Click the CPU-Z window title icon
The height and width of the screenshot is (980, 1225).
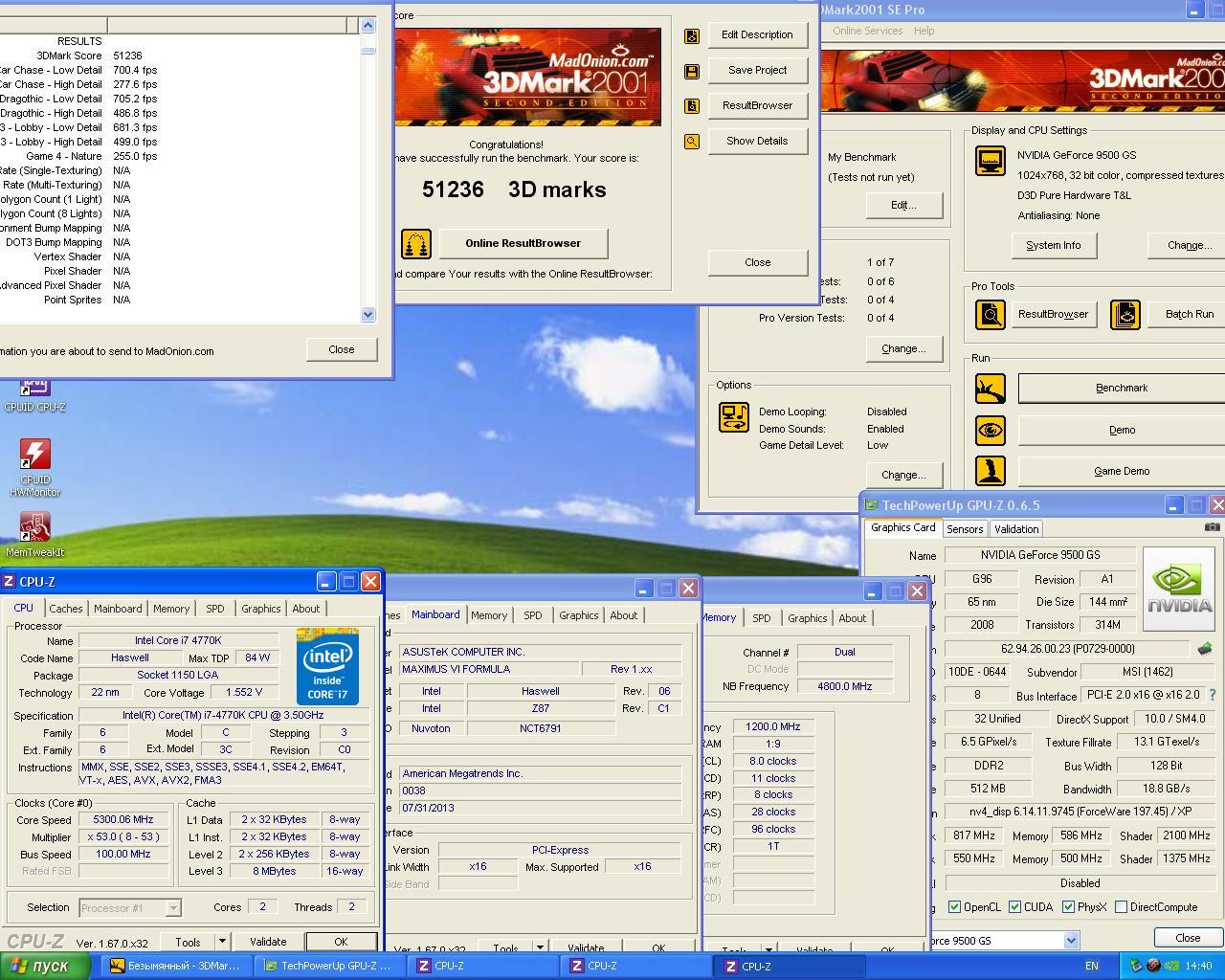click(x=9, y=581)
